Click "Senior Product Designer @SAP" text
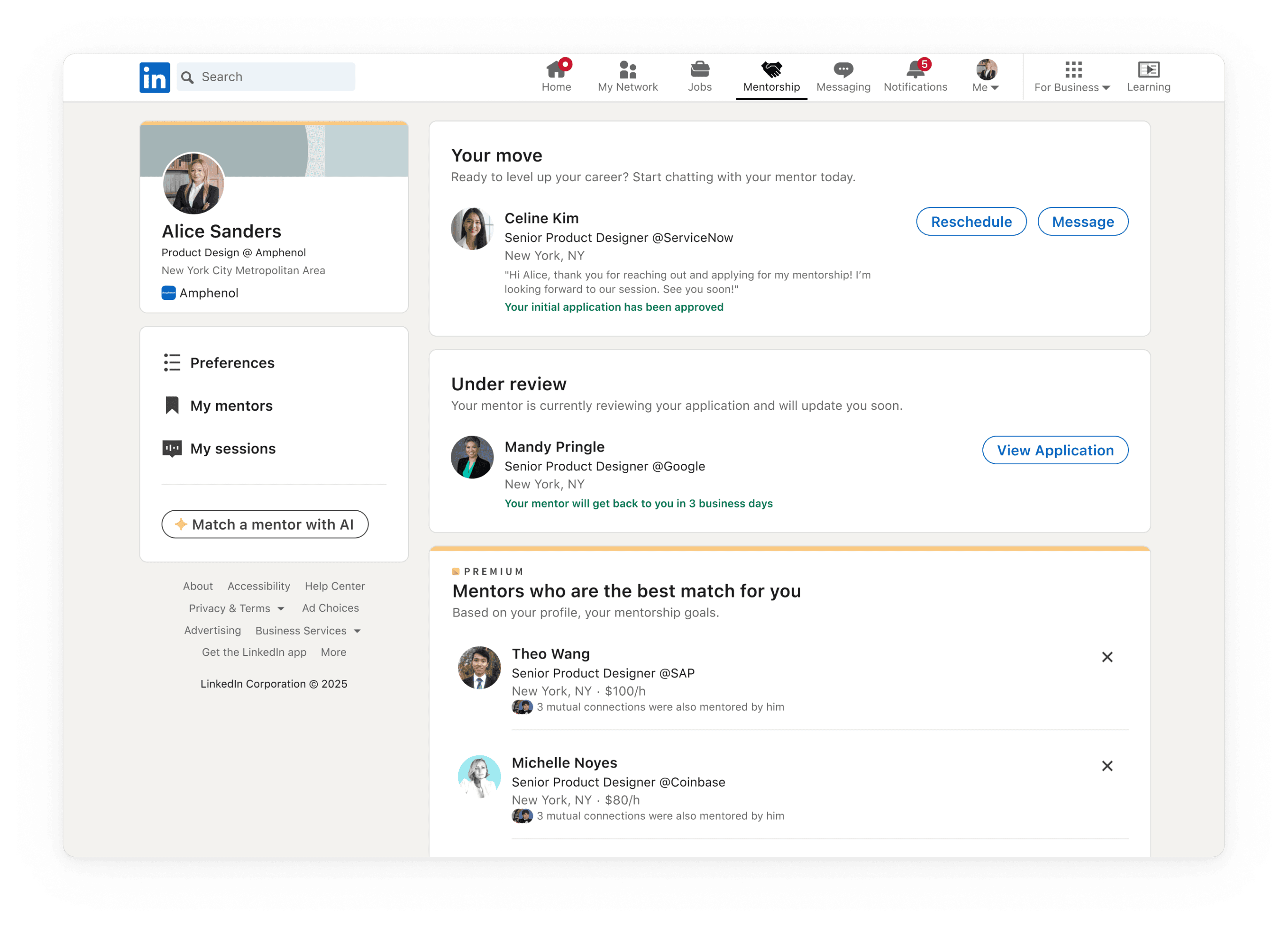Image resolution: width=1288 pixels, height=930 pixels. coord(603,673)
